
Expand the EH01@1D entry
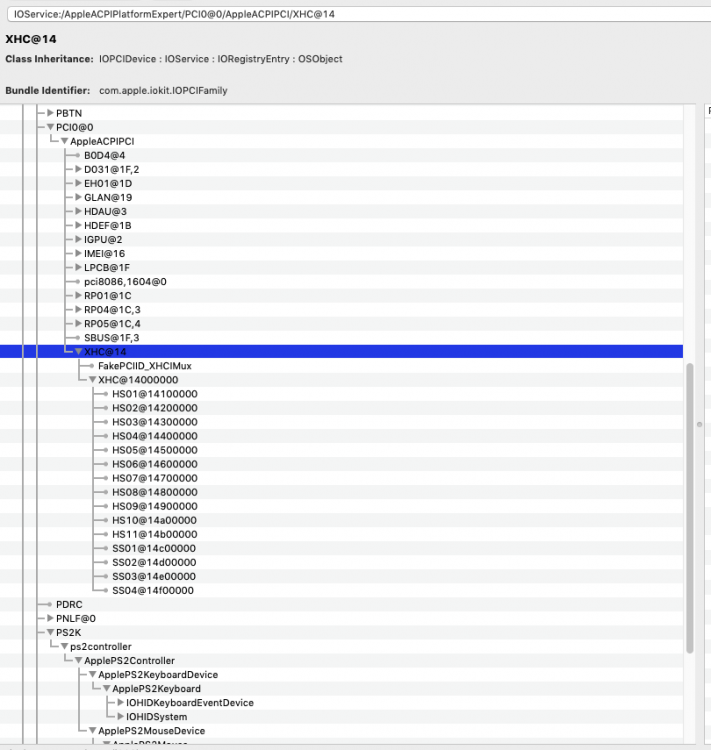(78, 183)
